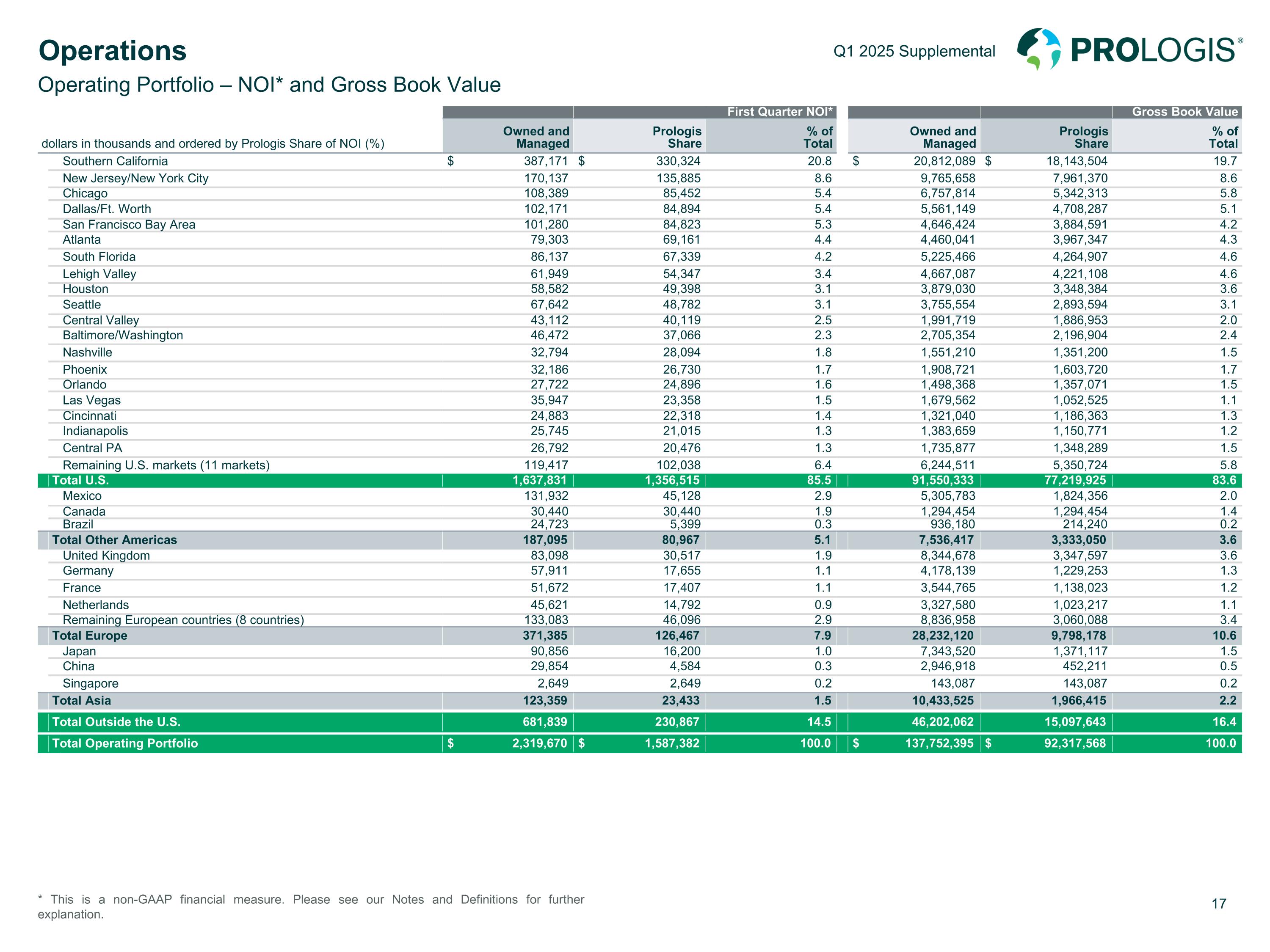Click the Operations page heading
Viewport: 1270px width, 952px height.
click(113, 50)
